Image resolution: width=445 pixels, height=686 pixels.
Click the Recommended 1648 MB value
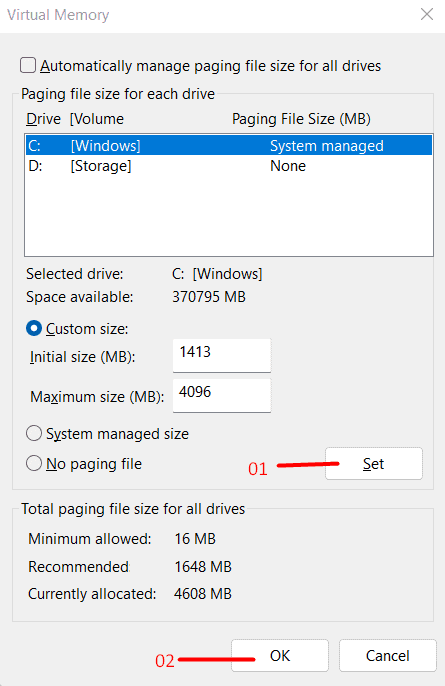pyautogui.click(x=203, y=567)
